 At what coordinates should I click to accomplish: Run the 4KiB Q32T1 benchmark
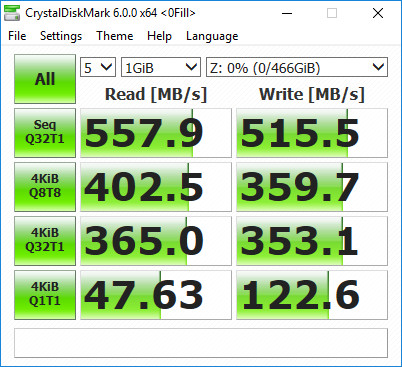pyautogui.click(x=45, y=241)
